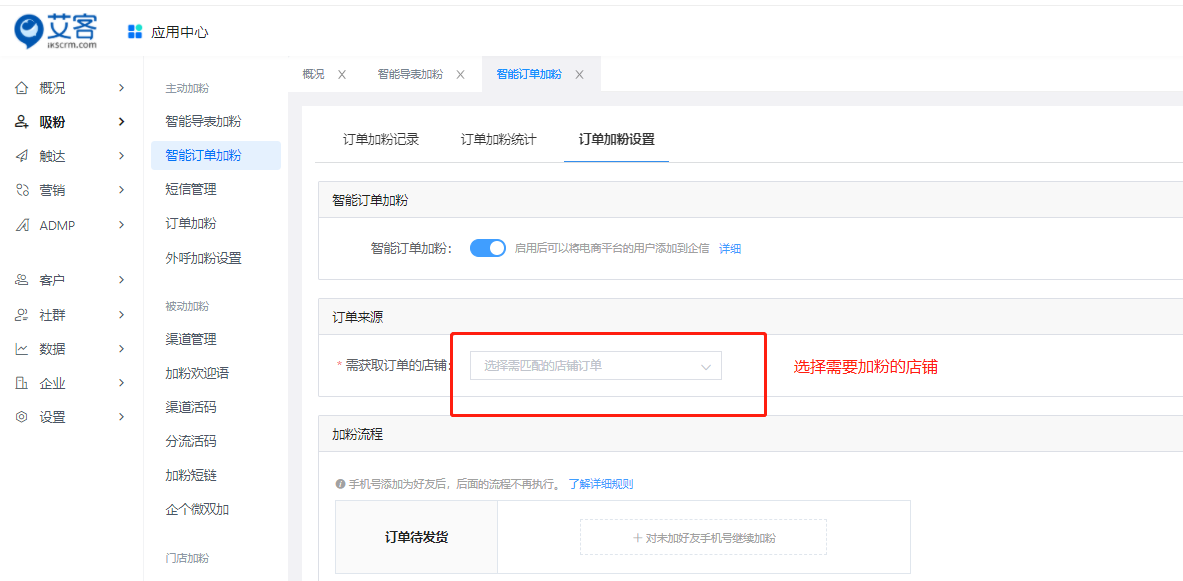Click 对未加好友手机号继续加粉 button
Image resolution: width=1183 pixels, height=581 pixels.
click(x=703, y=537)
